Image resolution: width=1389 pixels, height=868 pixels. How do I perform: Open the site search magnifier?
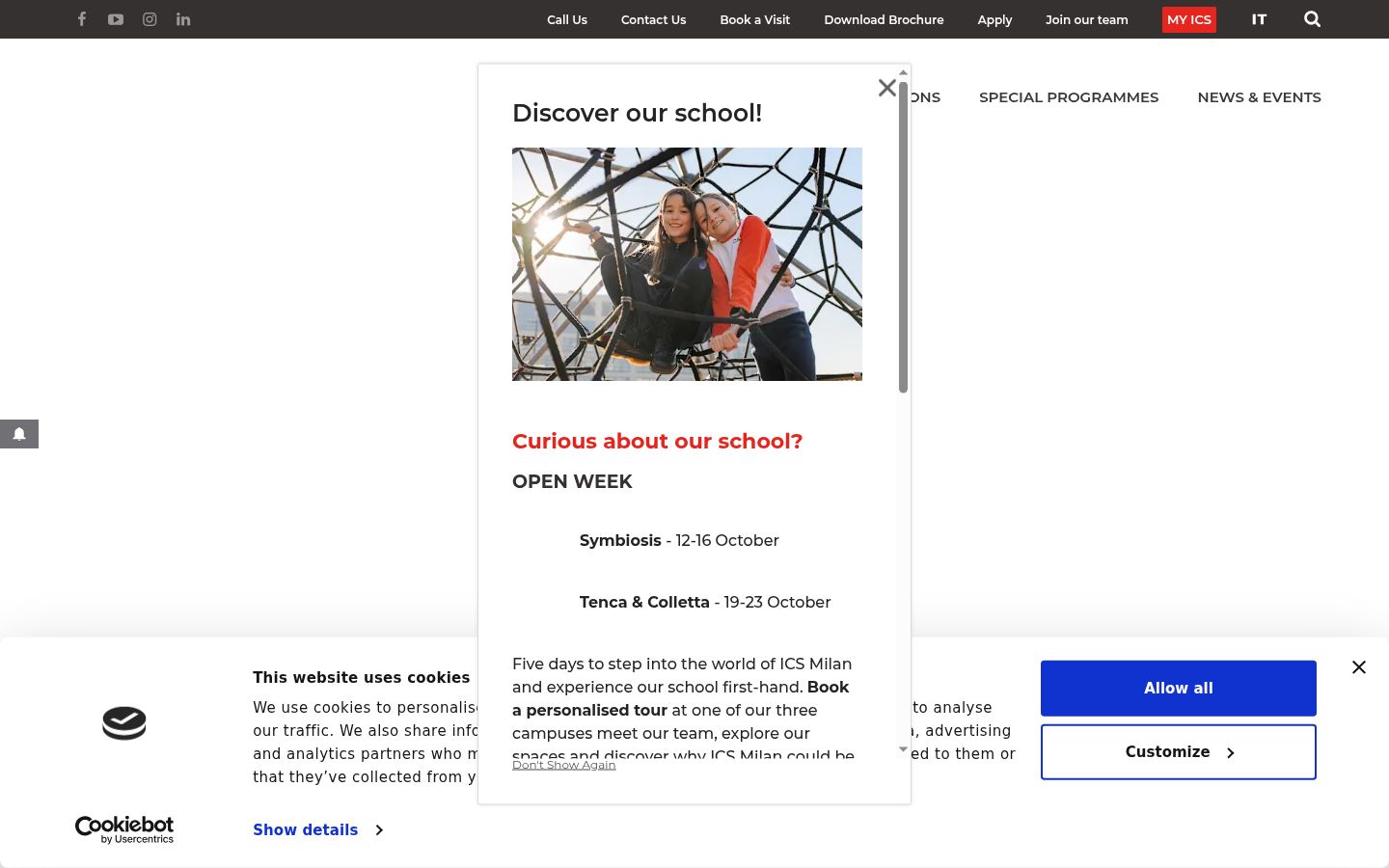1312,19
